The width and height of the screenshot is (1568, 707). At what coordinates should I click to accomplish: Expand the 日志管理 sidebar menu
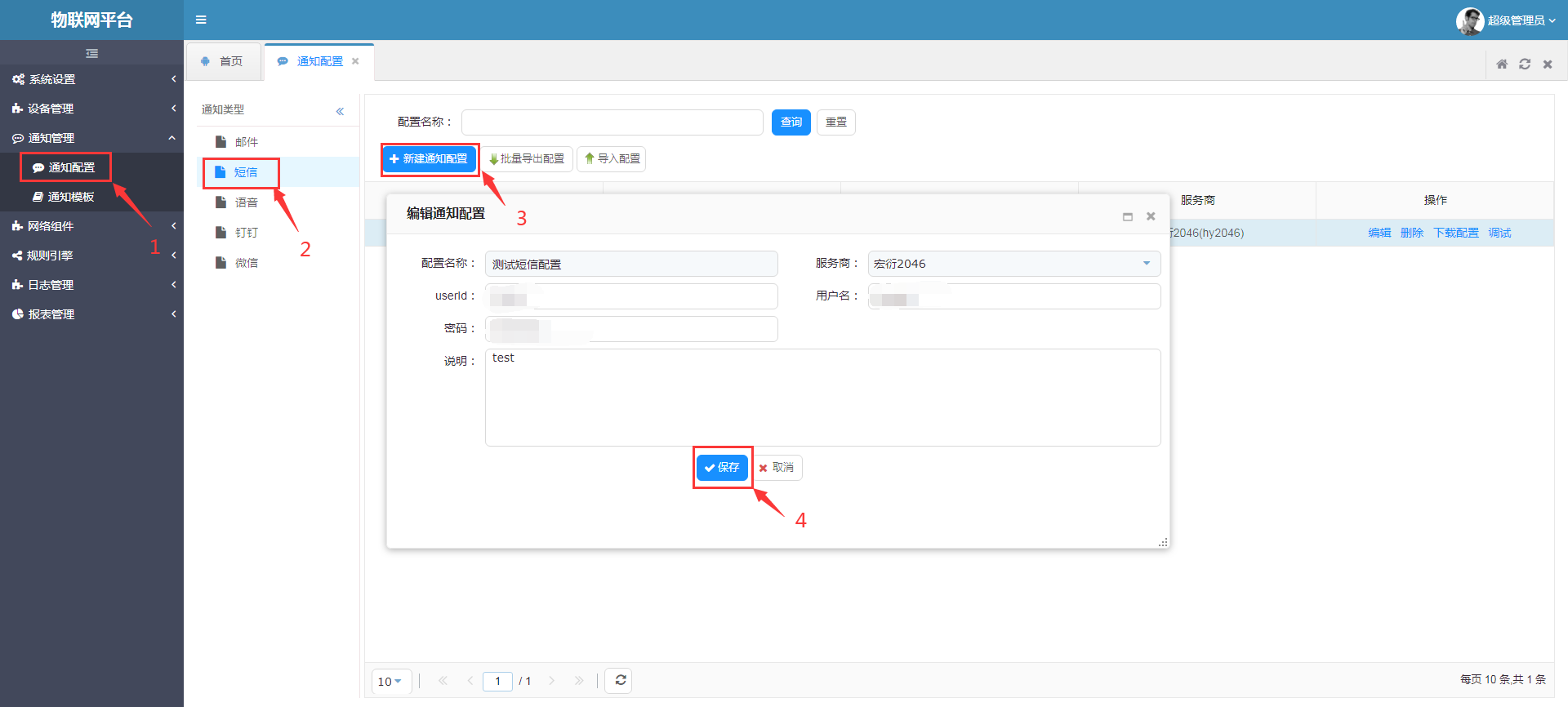point(91,285)
